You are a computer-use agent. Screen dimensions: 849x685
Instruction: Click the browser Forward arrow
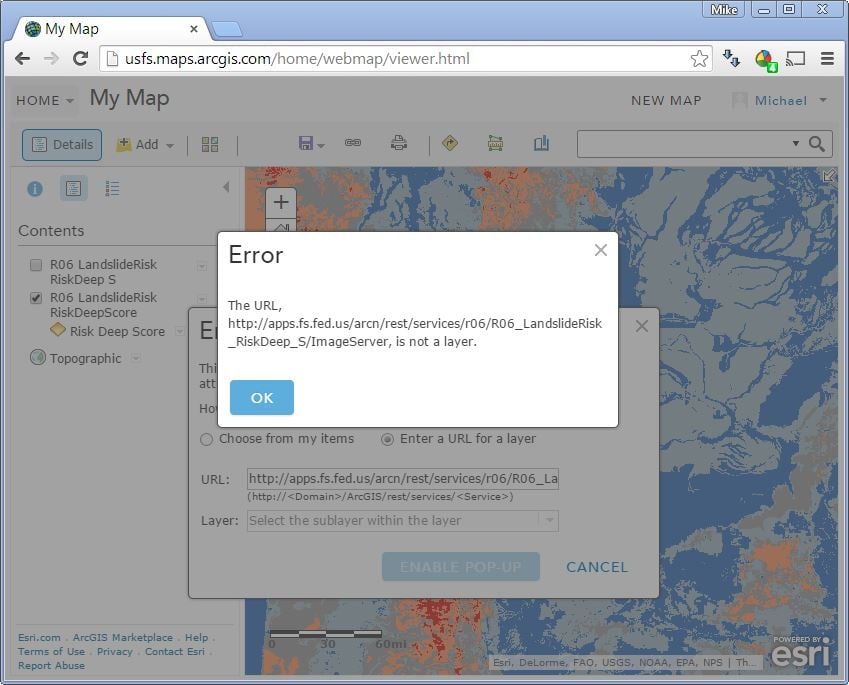[x=51, y=58]
